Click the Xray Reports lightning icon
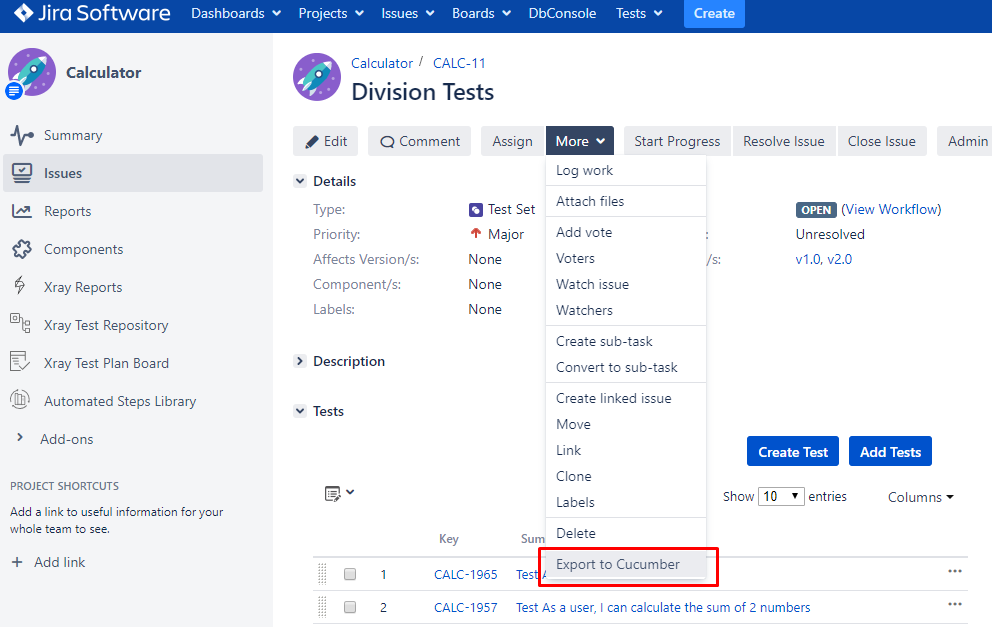992x627 pixels. [x=20, y=286]
